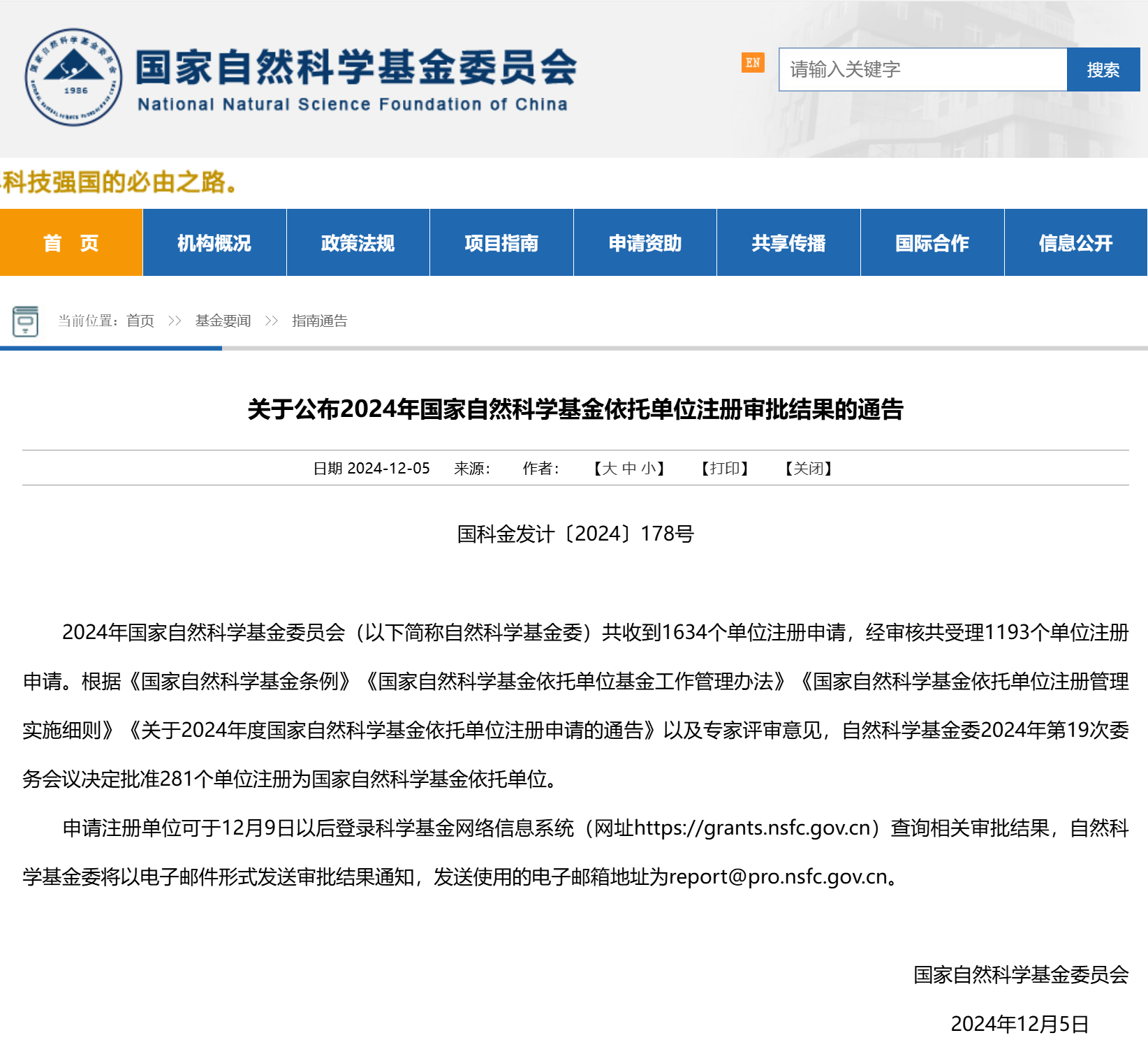Click the breadcrumb location book icon

pos(25,321)
